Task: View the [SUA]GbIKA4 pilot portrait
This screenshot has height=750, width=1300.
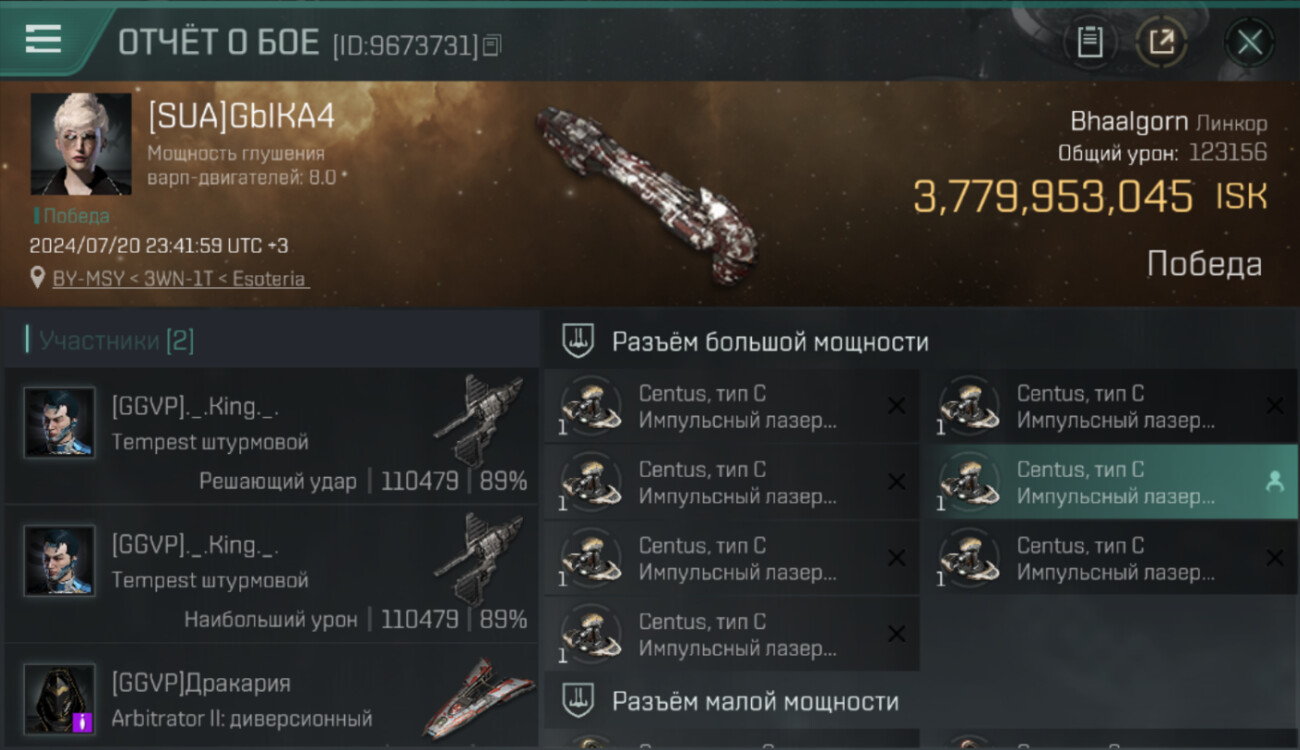Action: [x=81, y=144]
